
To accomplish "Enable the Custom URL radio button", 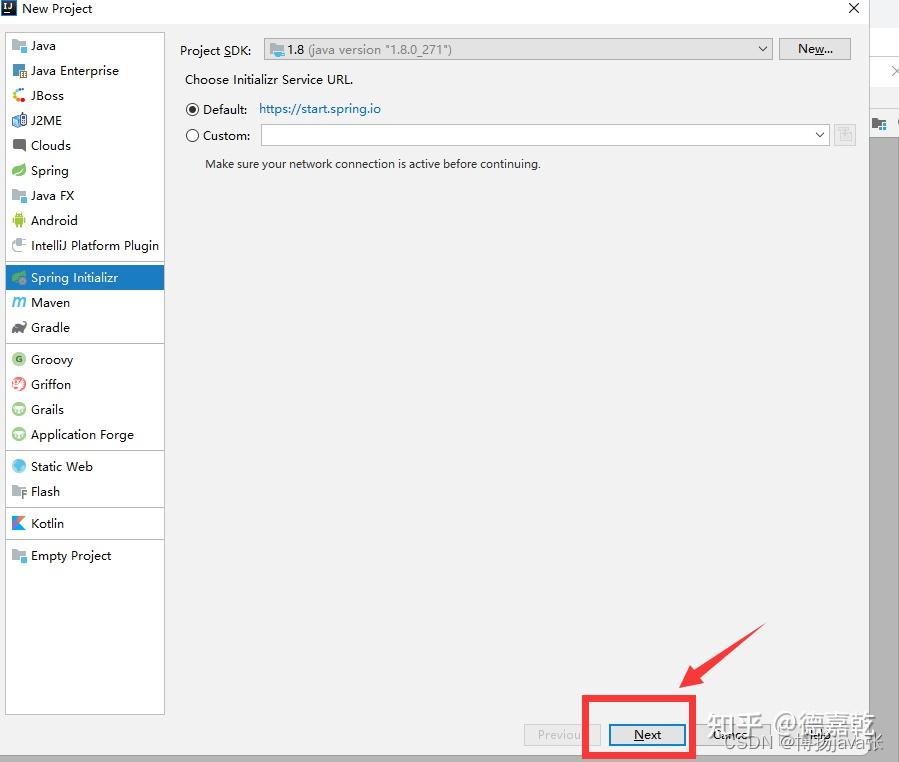I will (193, 136).
